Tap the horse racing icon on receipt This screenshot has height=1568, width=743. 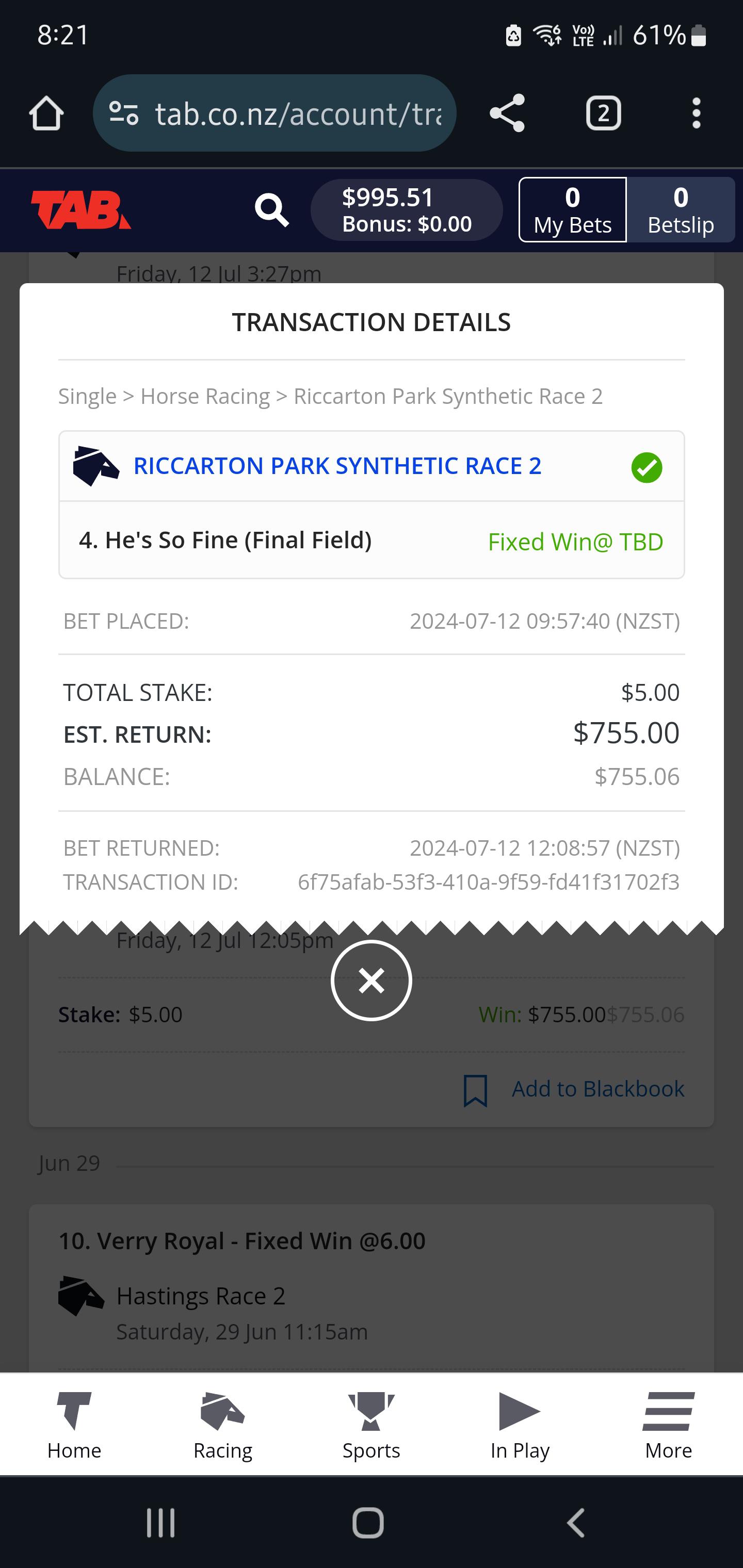pos(95,466)
